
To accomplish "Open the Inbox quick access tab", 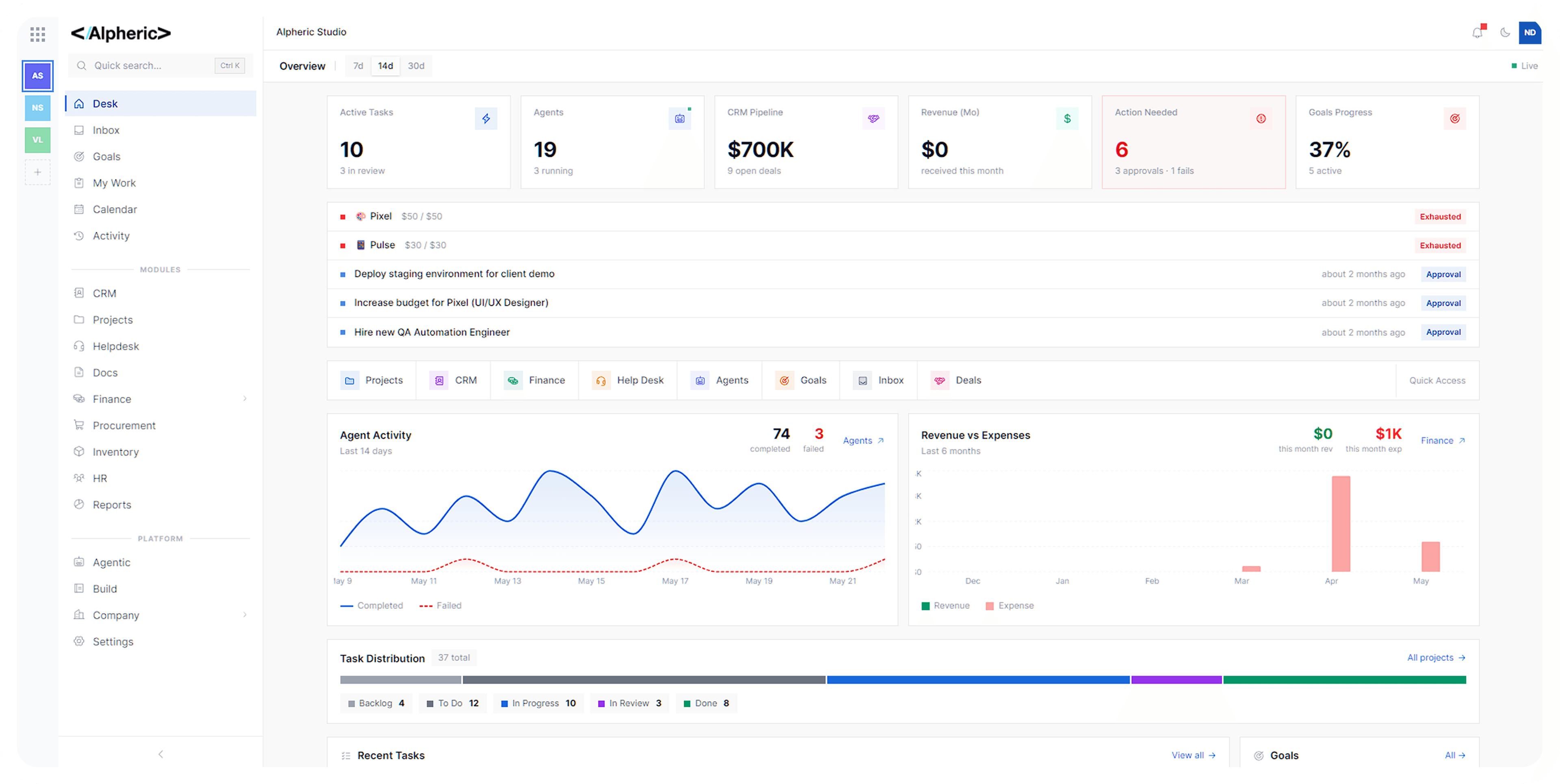I will (x=878, y=380).
